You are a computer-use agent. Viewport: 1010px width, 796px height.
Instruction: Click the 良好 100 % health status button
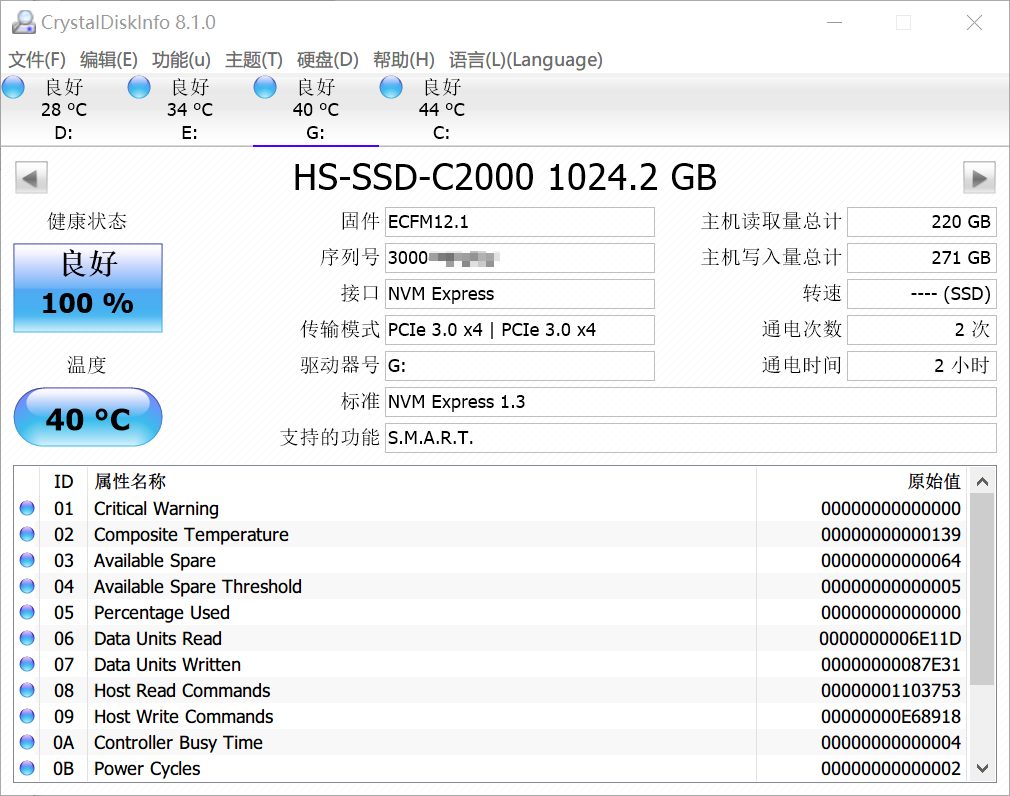[x=88, y=288]
